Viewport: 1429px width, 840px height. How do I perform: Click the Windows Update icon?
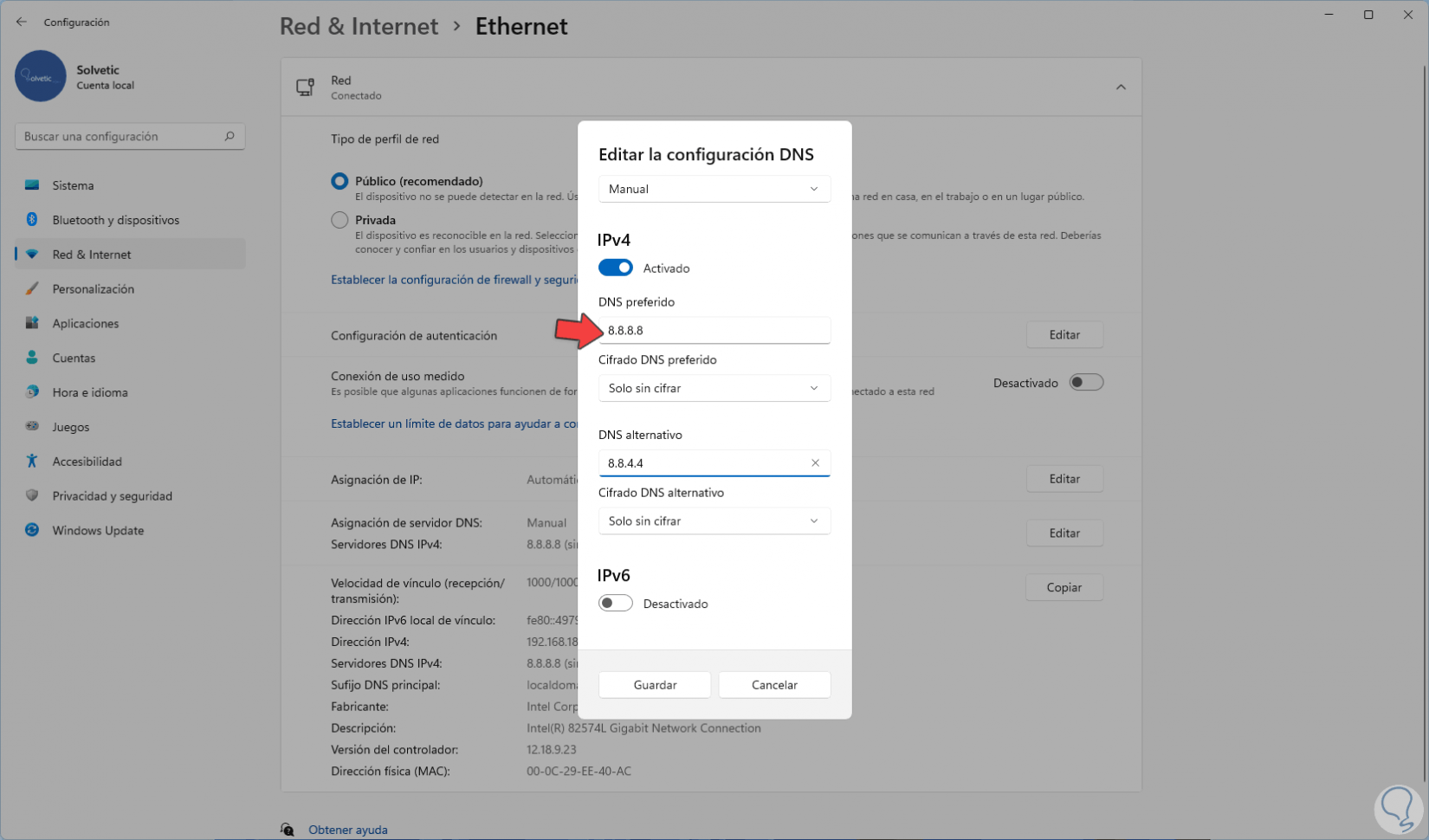click(x=32, y=530)
